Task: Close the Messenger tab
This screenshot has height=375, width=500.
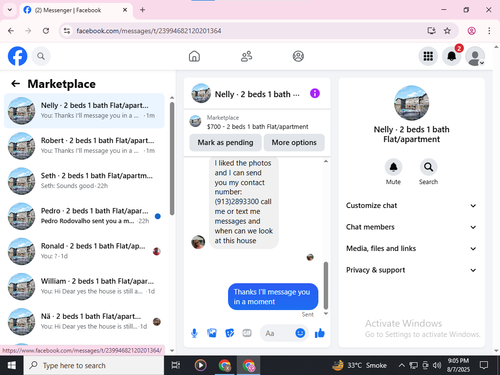Action: pos(125,10)
